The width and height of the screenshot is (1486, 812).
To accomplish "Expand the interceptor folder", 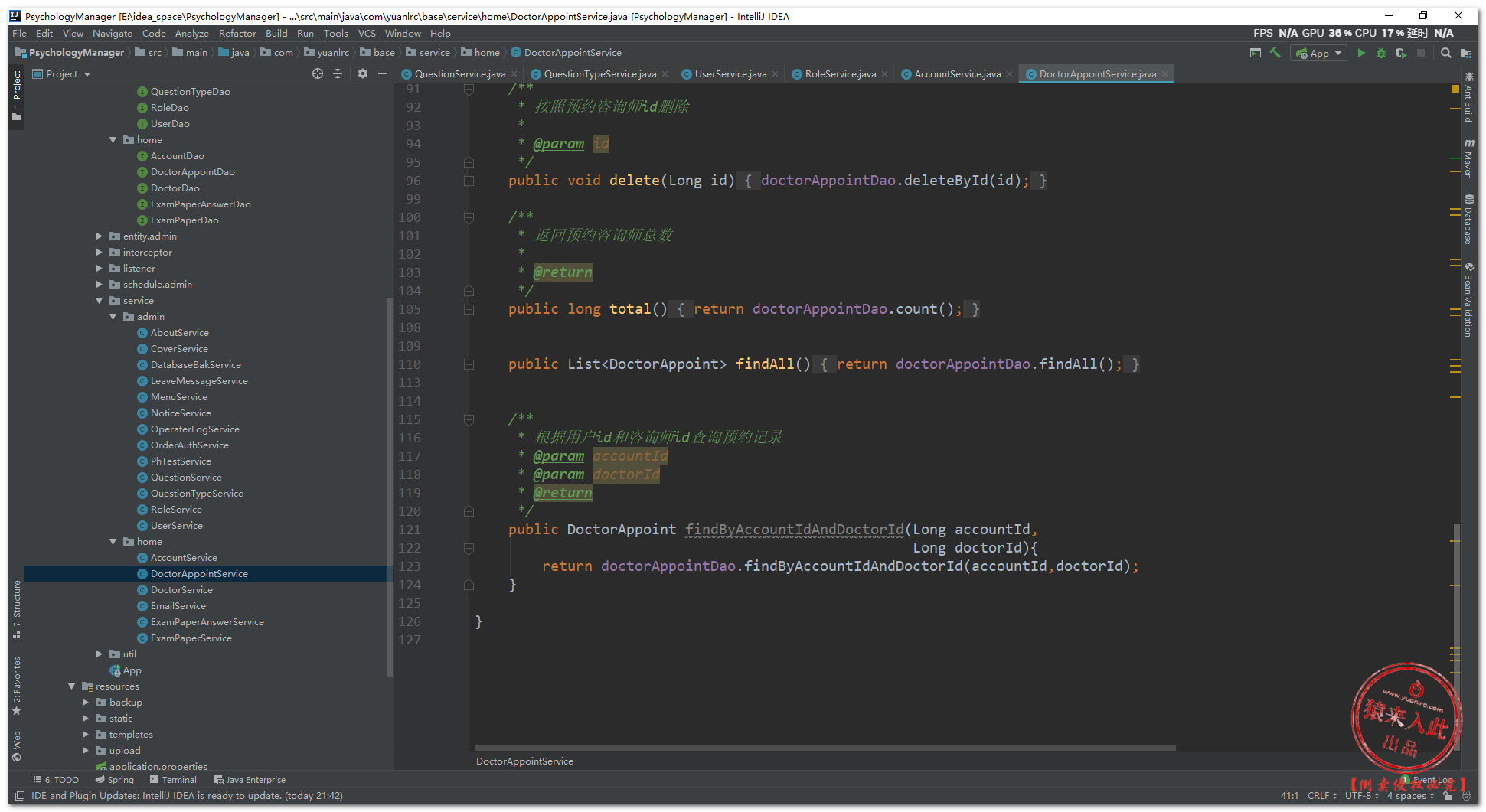I will (x=100, y=253).
